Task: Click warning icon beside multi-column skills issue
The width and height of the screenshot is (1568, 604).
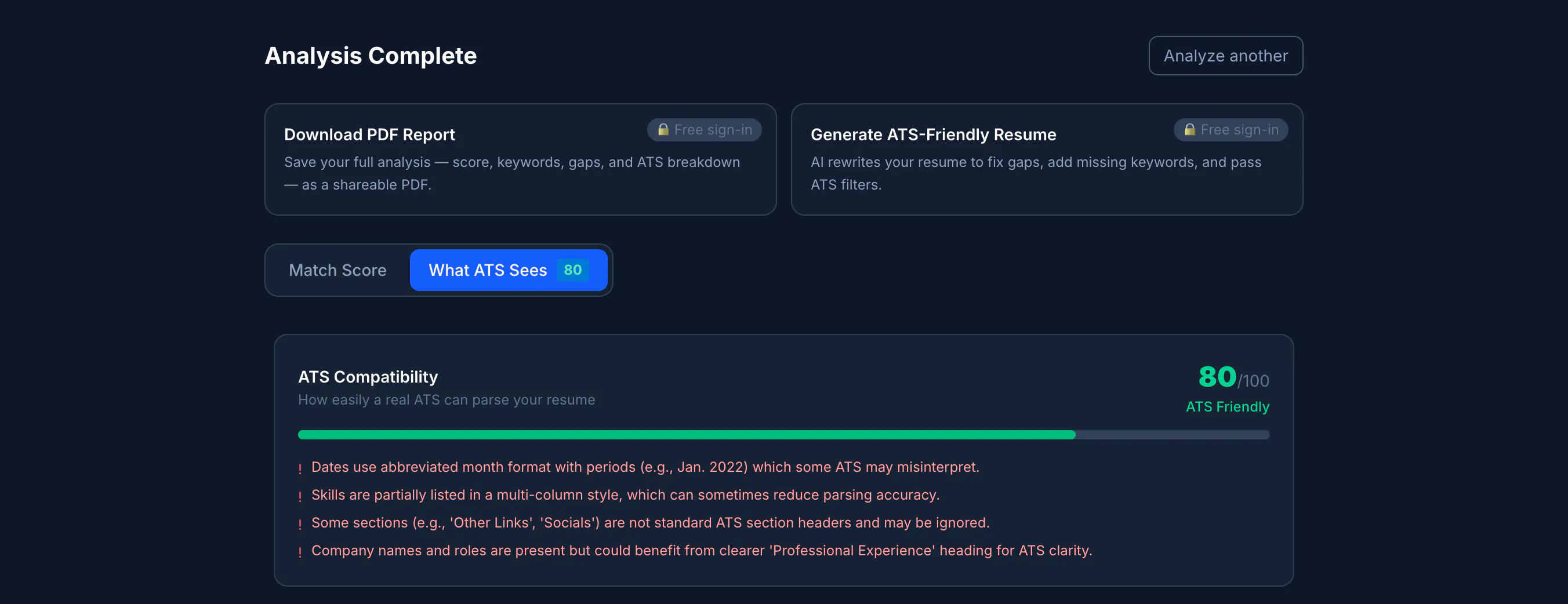Action: click(300, 496)
